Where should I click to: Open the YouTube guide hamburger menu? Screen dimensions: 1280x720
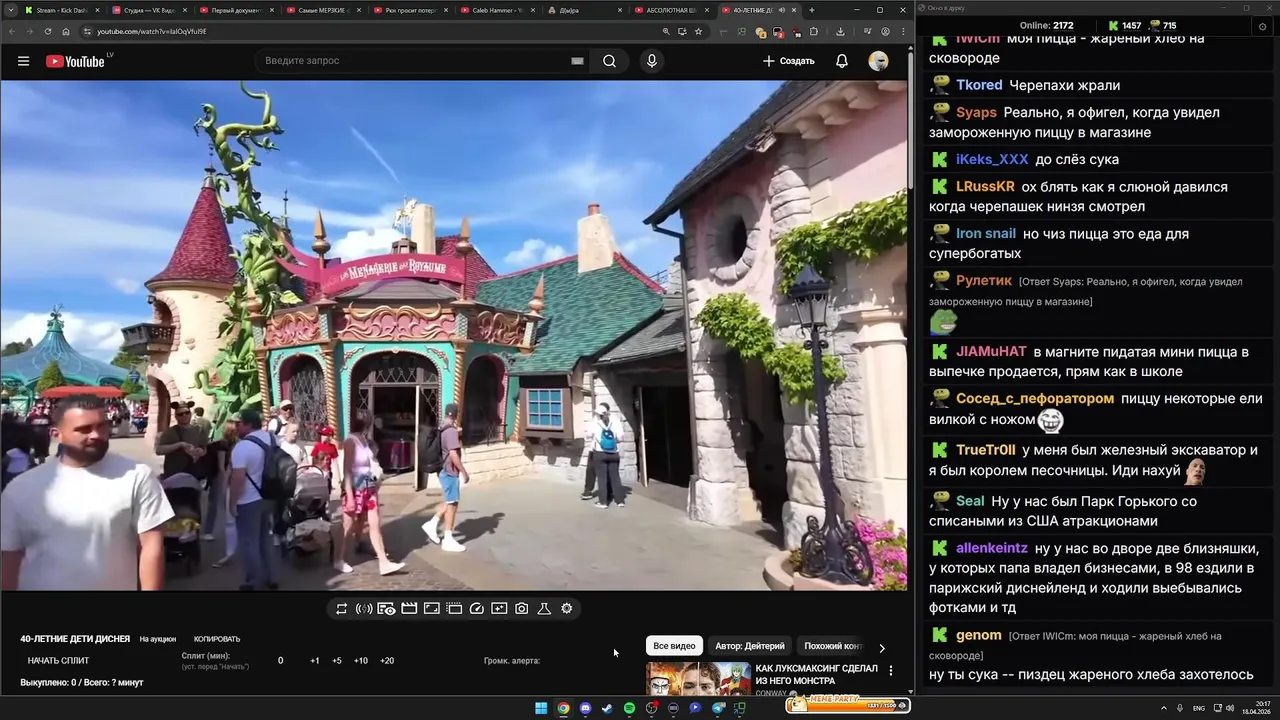(23, 61)
